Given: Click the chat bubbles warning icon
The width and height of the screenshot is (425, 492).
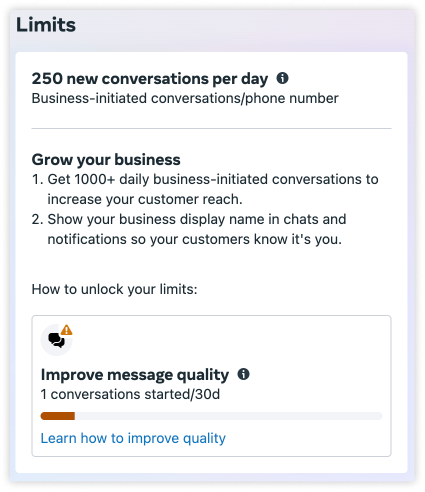Looking at the screenshot, I should click(x=56, y=340).
